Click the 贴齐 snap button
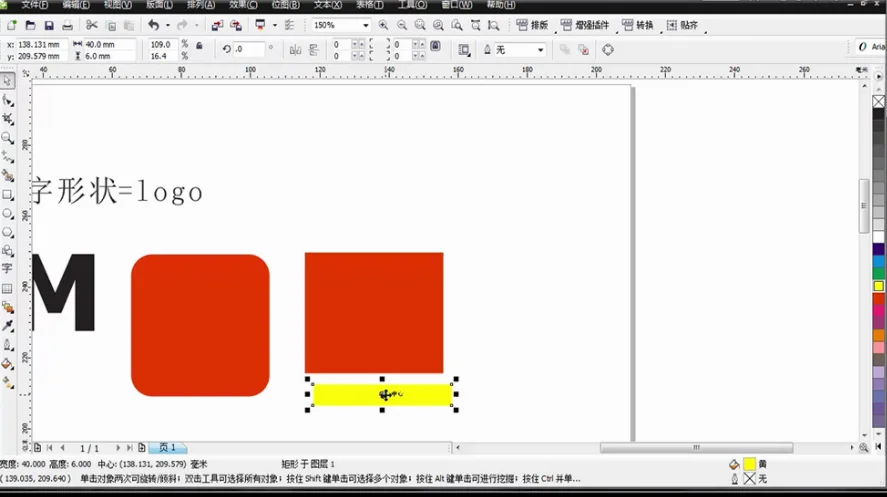The height and width of the screenshot is (497, 887). [682, 25]
